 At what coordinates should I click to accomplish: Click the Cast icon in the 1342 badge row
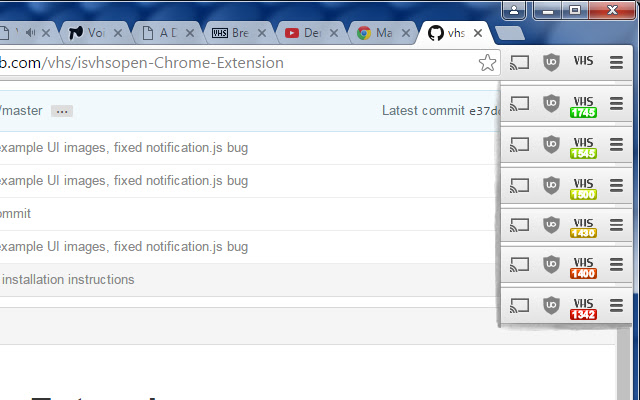point(519,305)
